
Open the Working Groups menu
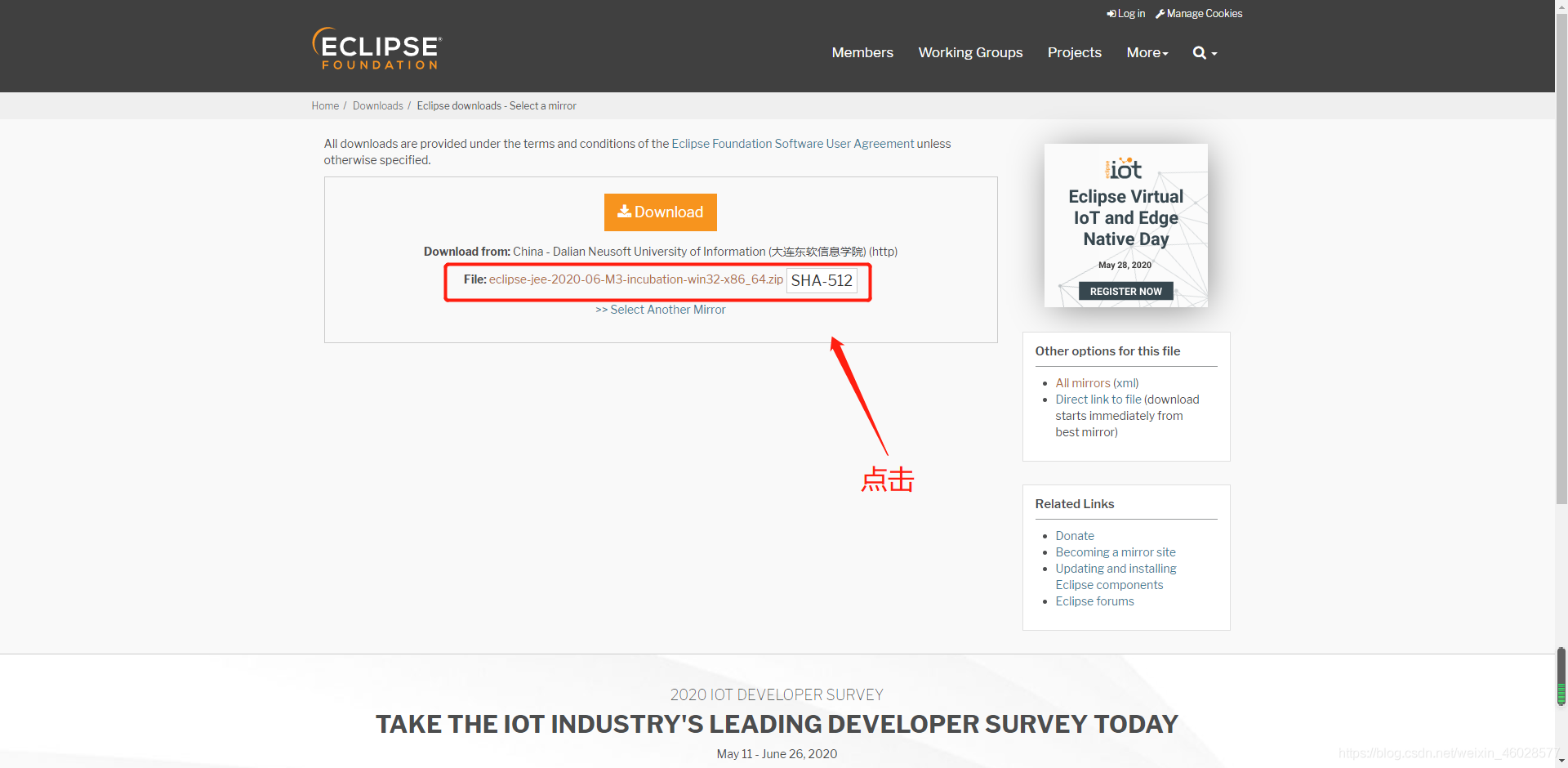point(970,52)
